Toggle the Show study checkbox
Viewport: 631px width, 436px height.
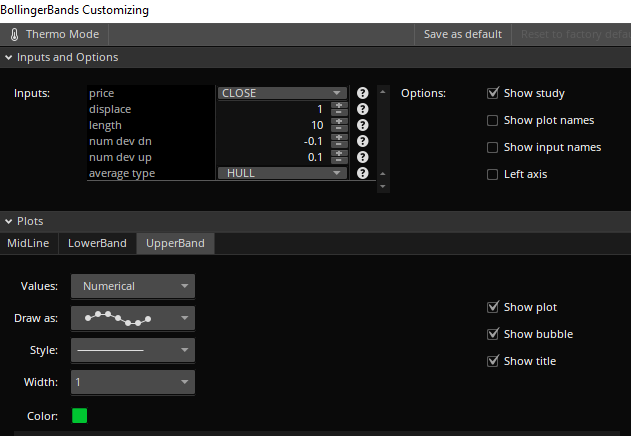(493, 93)
